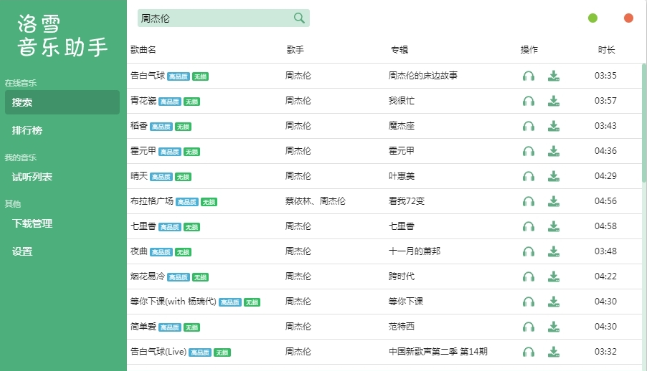Viewport: 647px width, 371px height.
Task: Play 七里香 headphone icon
Action: coord(529,227)
